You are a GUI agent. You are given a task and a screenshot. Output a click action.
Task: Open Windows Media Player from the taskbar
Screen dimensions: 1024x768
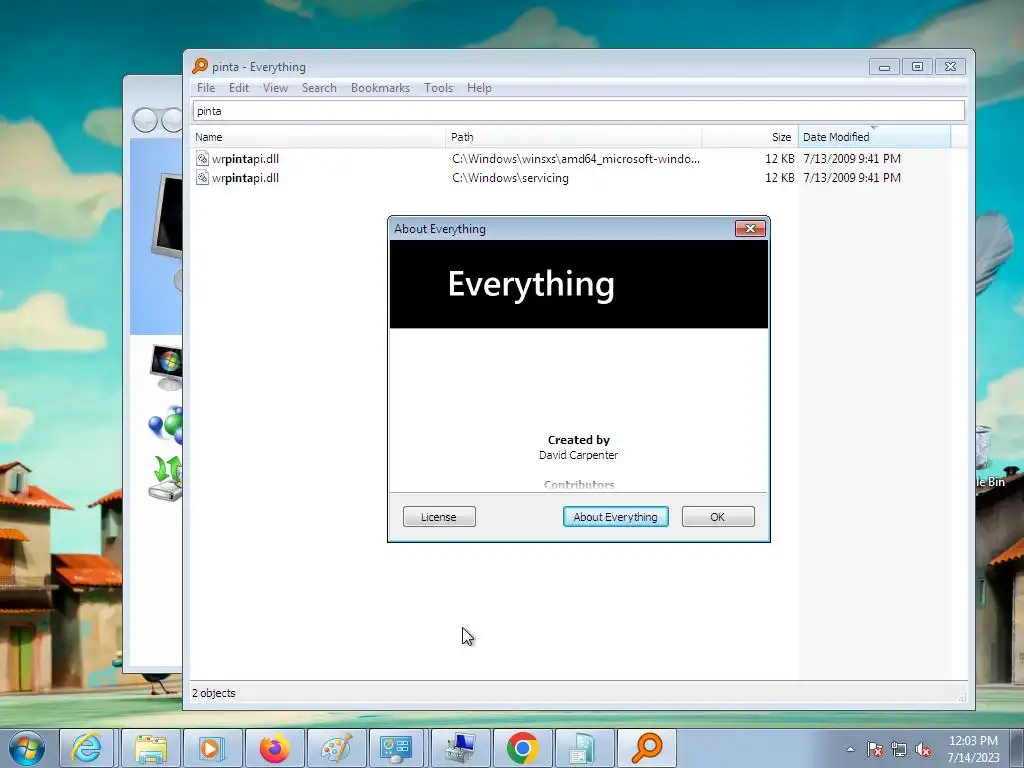(x=212, y=748)
